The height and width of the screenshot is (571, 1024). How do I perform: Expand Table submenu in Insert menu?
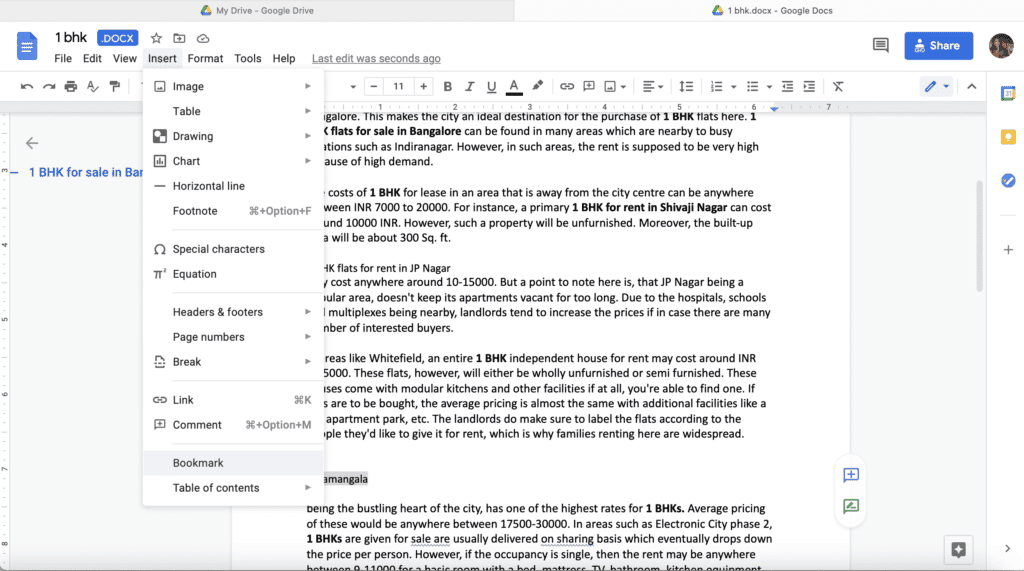click(x=233, y=111)
